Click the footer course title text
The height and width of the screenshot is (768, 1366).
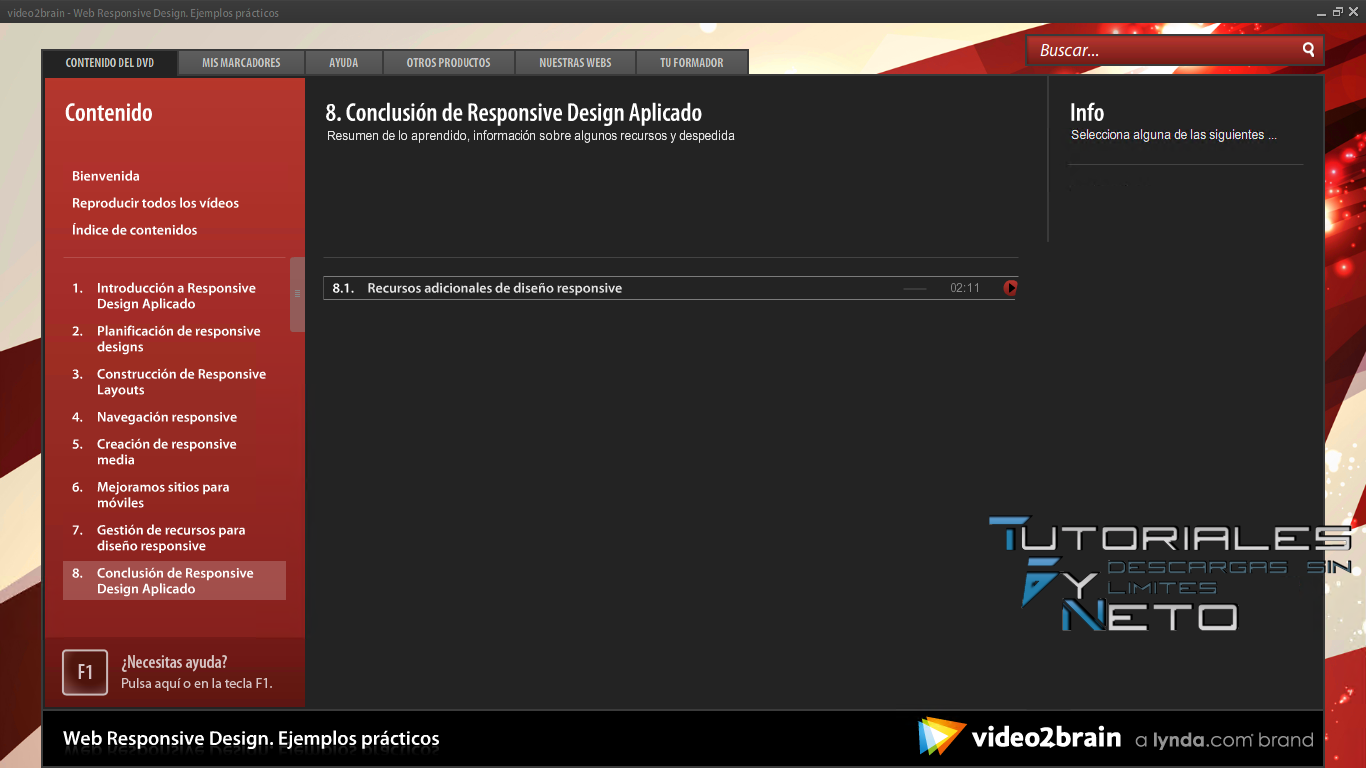(251, 739)
